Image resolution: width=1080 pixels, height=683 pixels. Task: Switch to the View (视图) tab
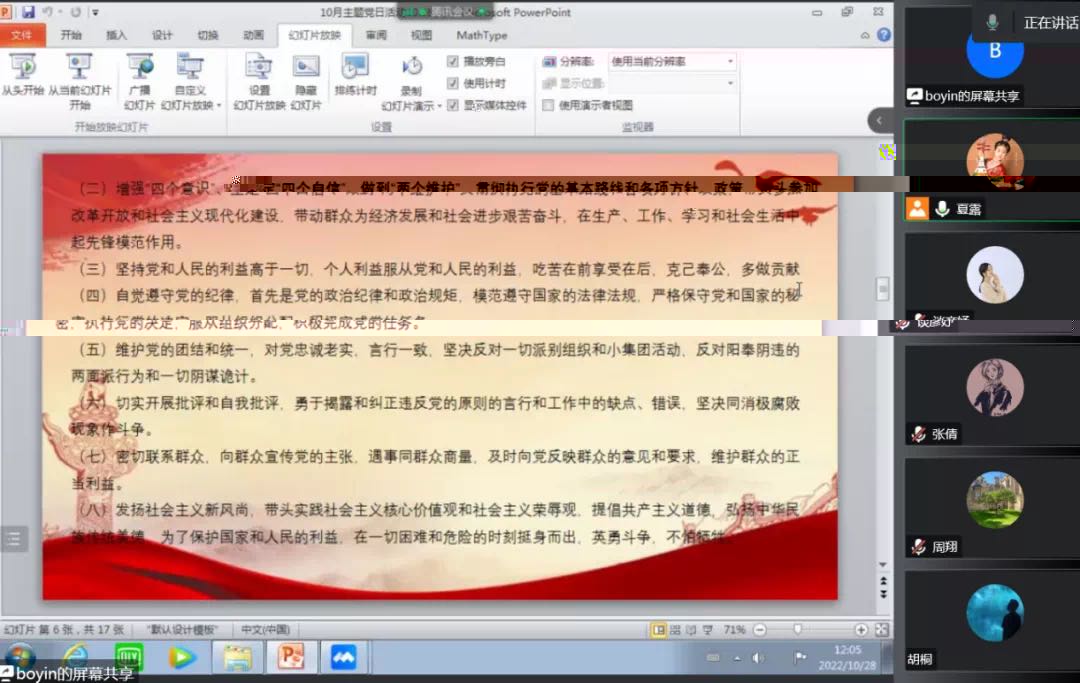tap(422, 34)
